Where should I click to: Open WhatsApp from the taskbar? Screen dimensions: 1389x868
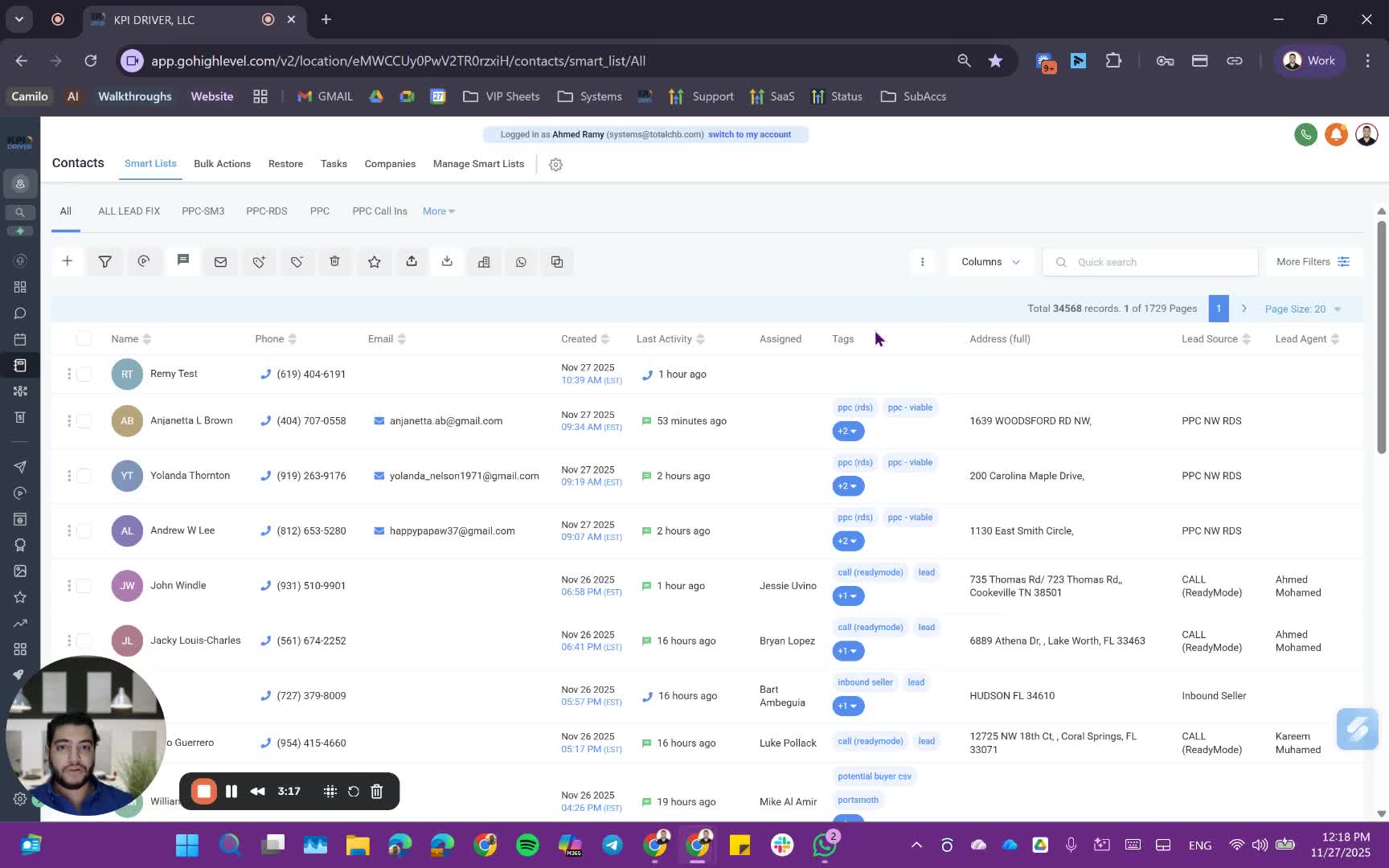[825, 845]
